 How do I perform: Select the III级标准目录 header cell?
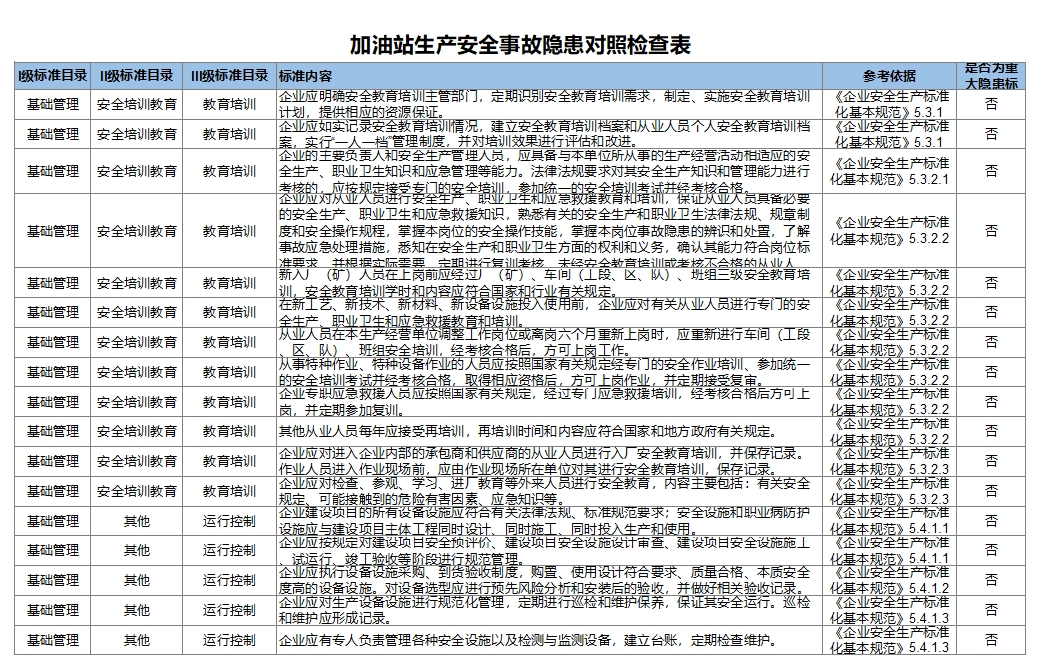pyautogui.click(x=229, y=76)
